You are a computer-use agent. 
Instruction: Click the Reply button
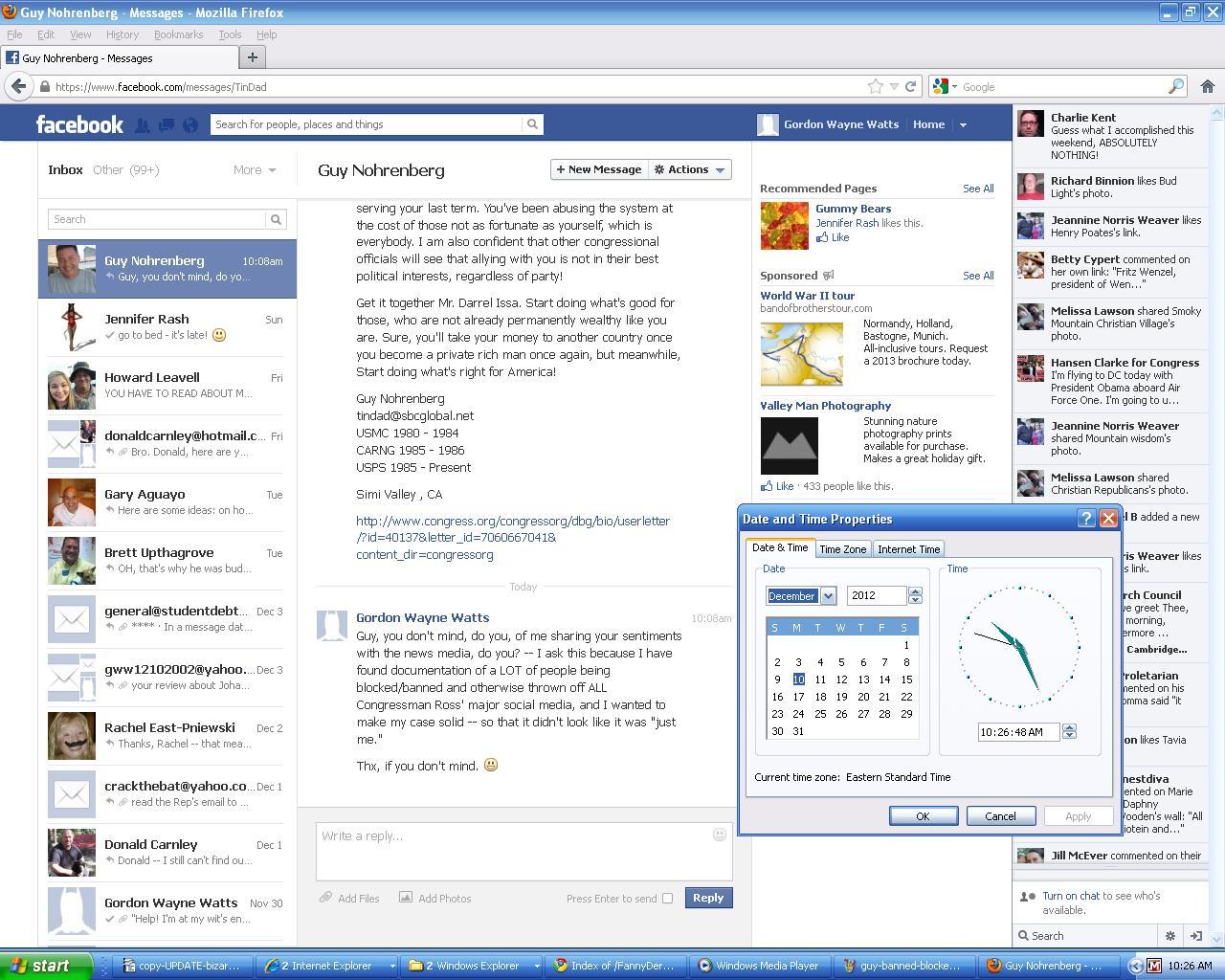pos(708,898)
